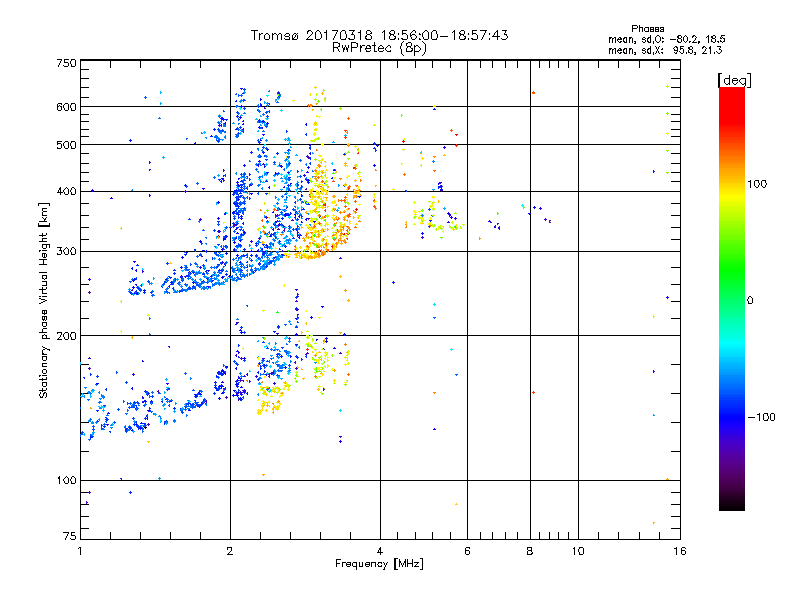This screenshot has width=800, height=600.
Task: Click the 'RwPretec (8p)' subtitle
Action: click(x=379, y=48)
